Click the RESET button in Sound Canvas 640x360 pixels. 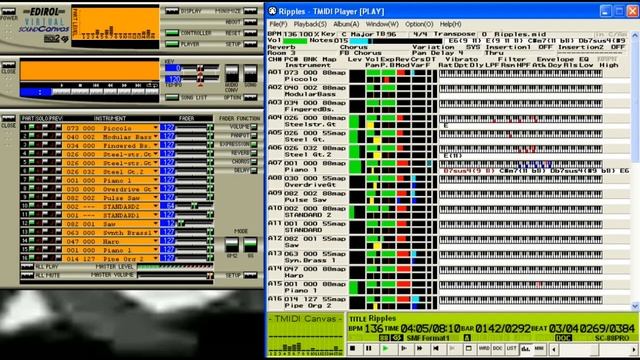click(x=250, y=33)
